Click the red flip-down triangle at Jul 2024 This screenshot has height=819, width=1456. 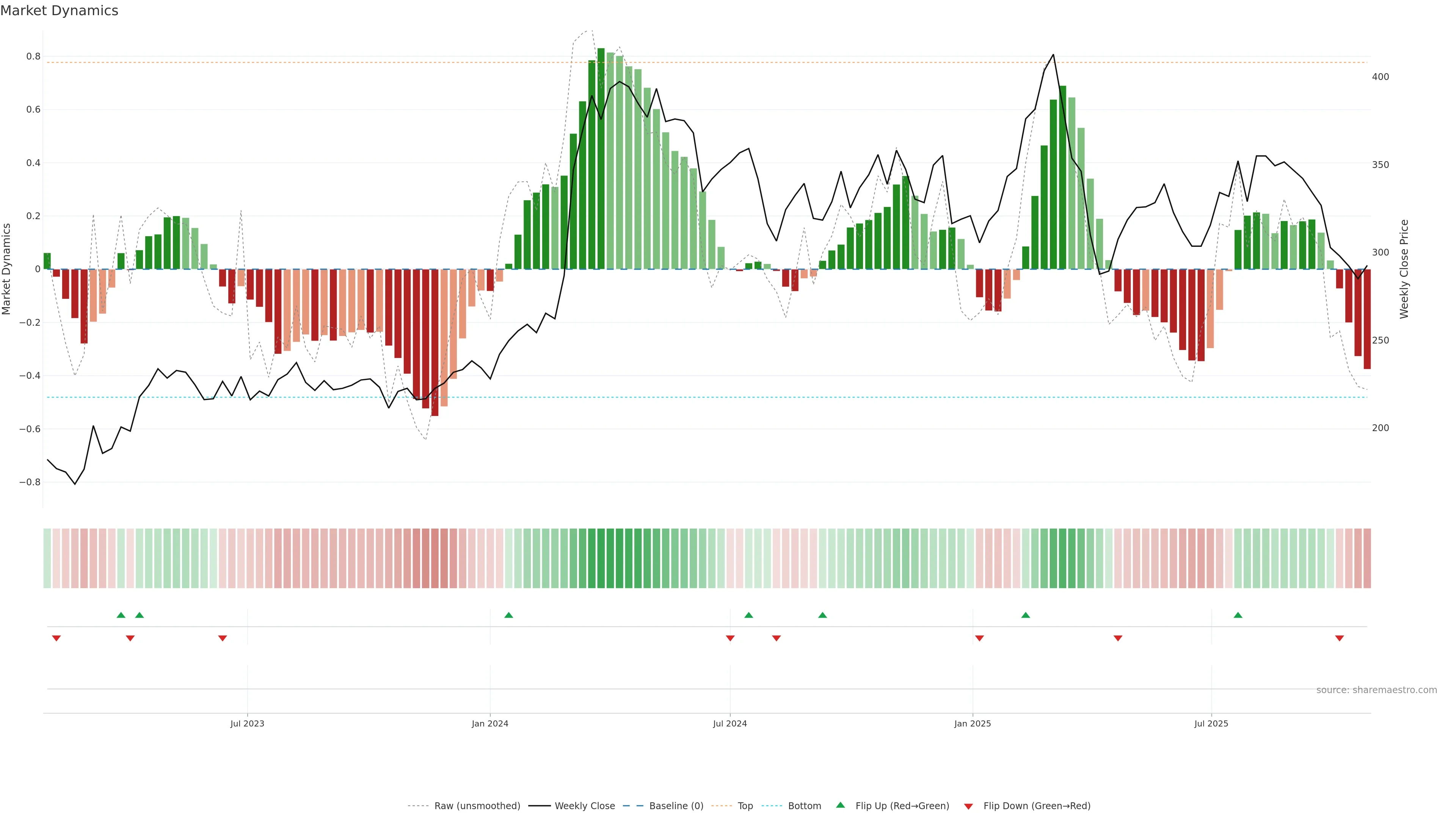[730, 638]
